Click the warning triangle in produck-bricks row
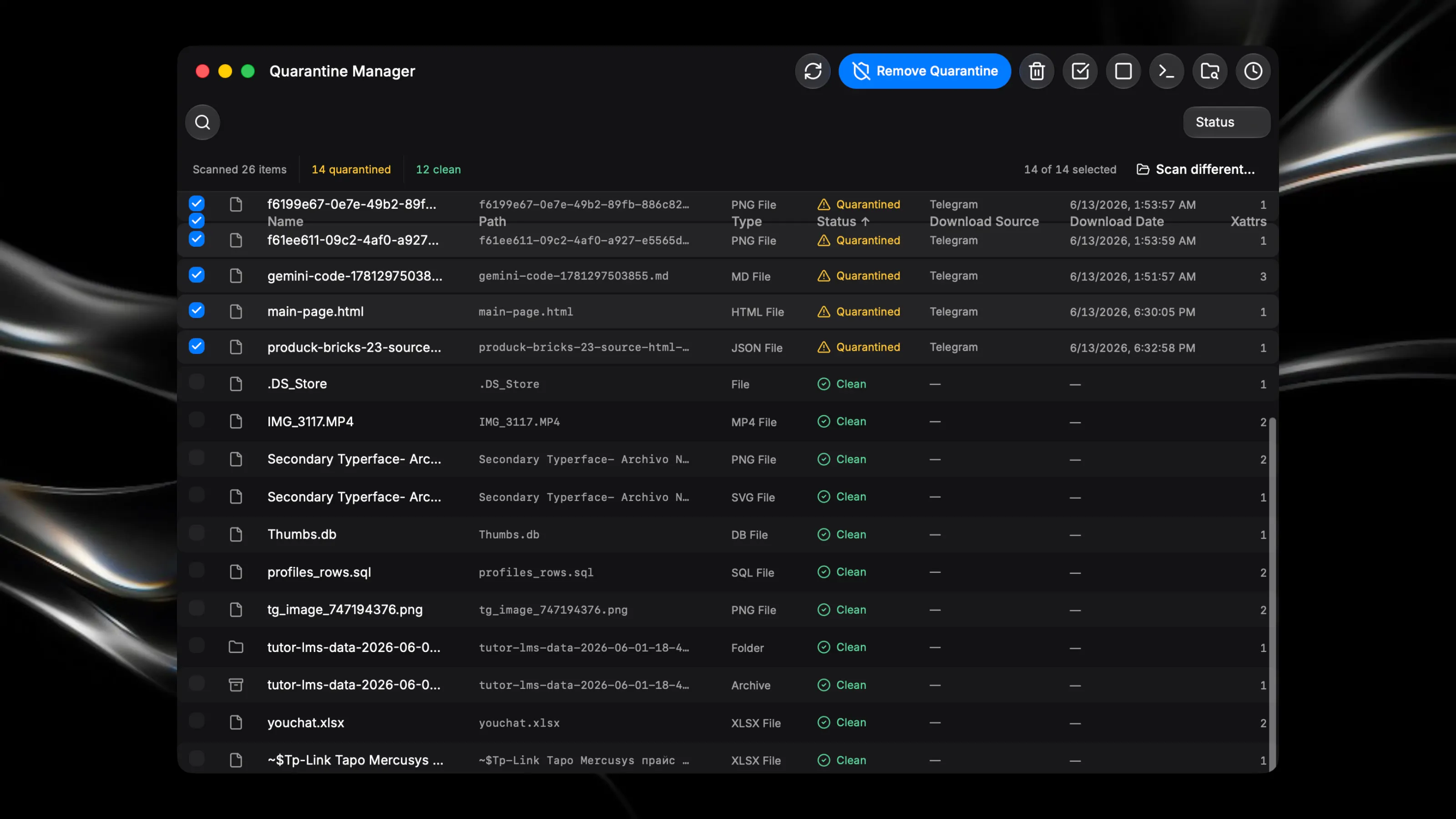The height and width of the screenshot is (819, 1456). [x=824, y=347]
